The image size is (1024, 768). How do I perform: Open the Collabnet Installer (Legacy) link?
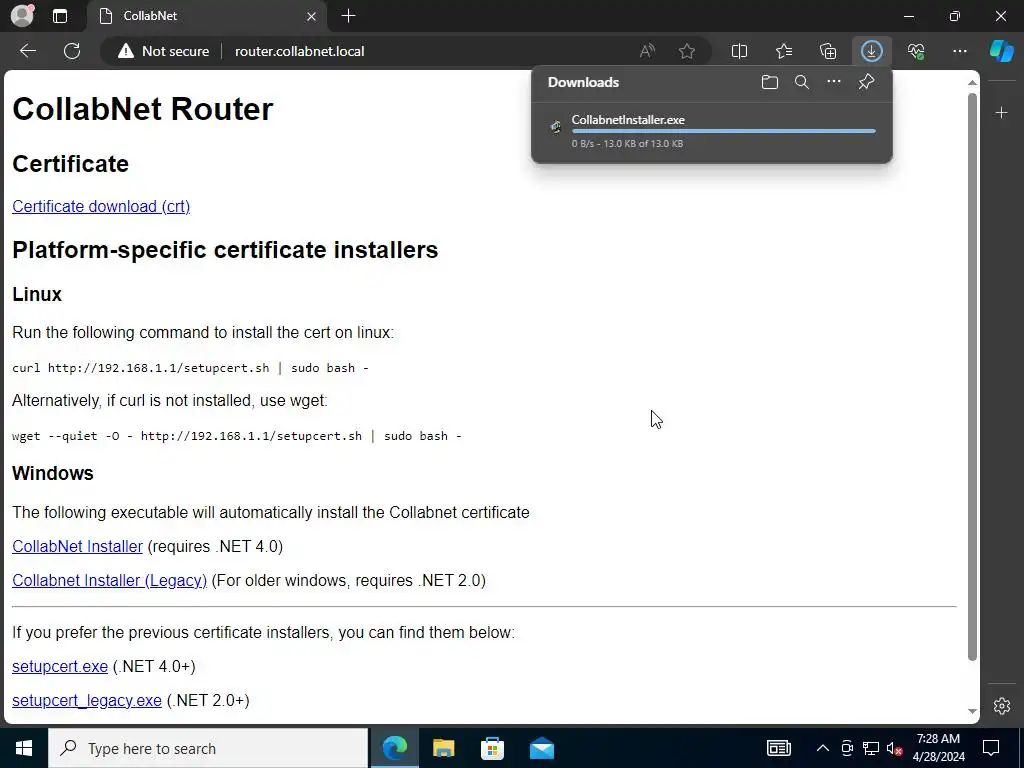[109, 581]
